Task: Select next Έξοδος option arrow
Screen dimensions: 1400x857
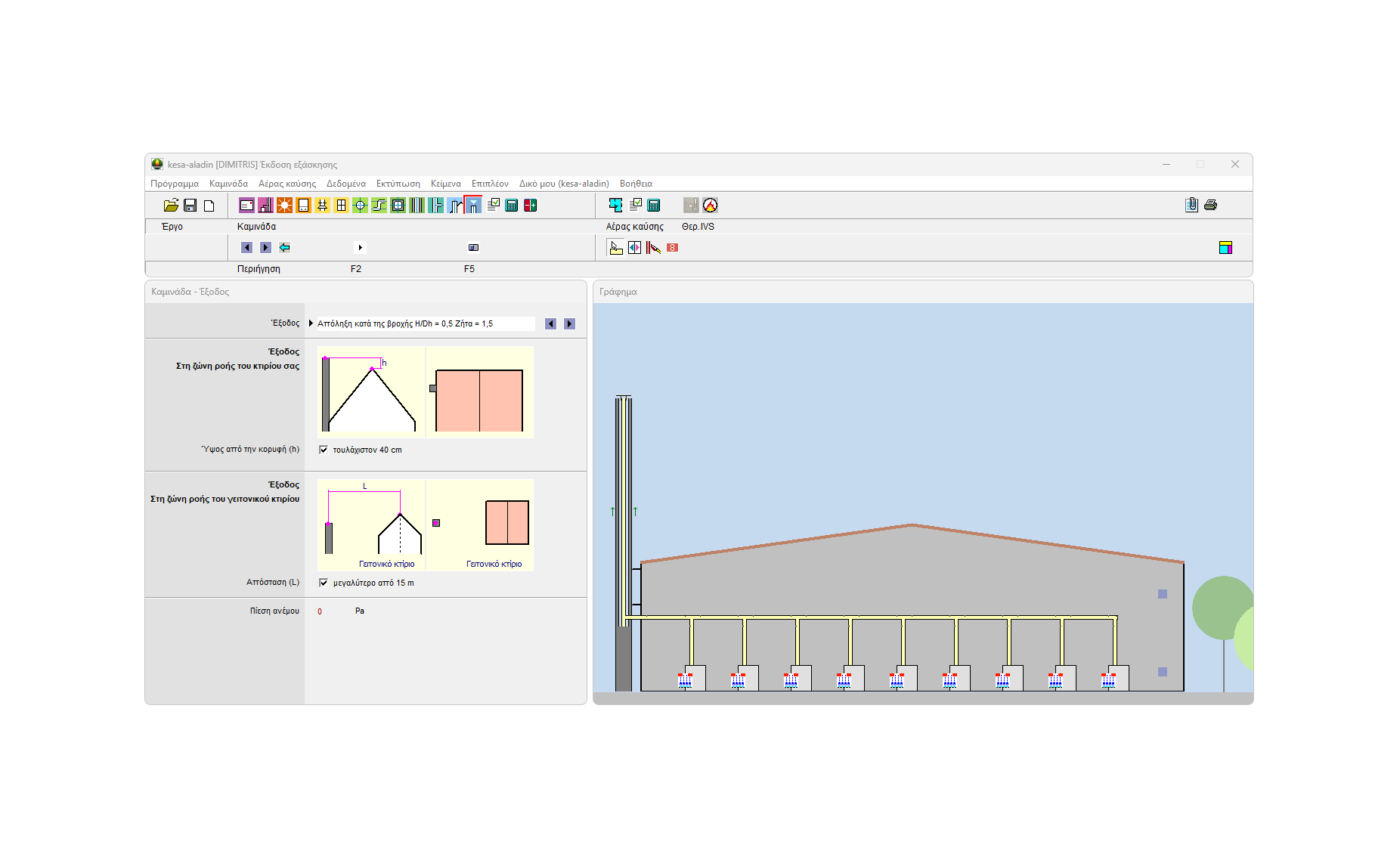Action: coord(570,324)
